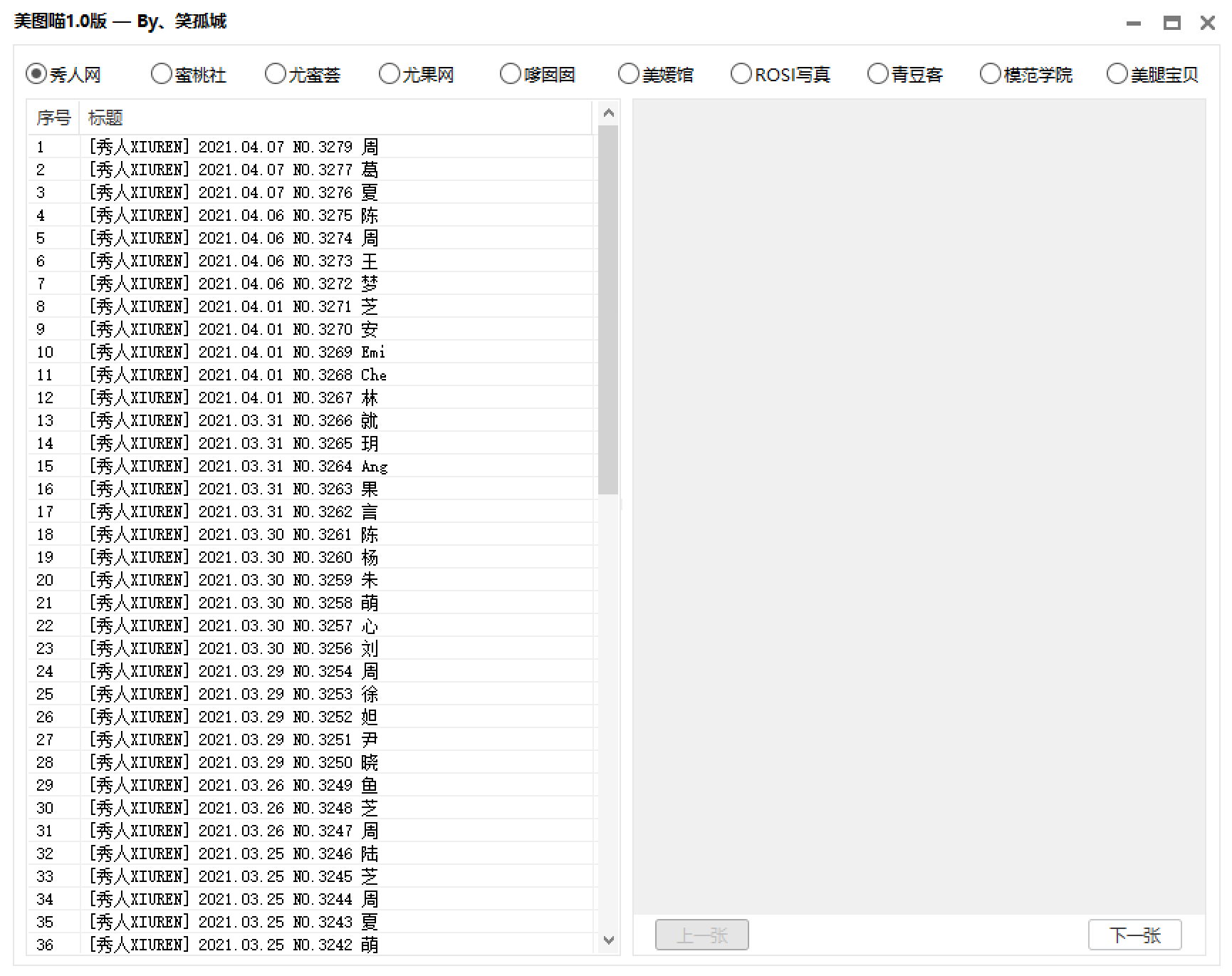Select the 秀人网 radio button
1232x976 pixels.
[63, 74]
